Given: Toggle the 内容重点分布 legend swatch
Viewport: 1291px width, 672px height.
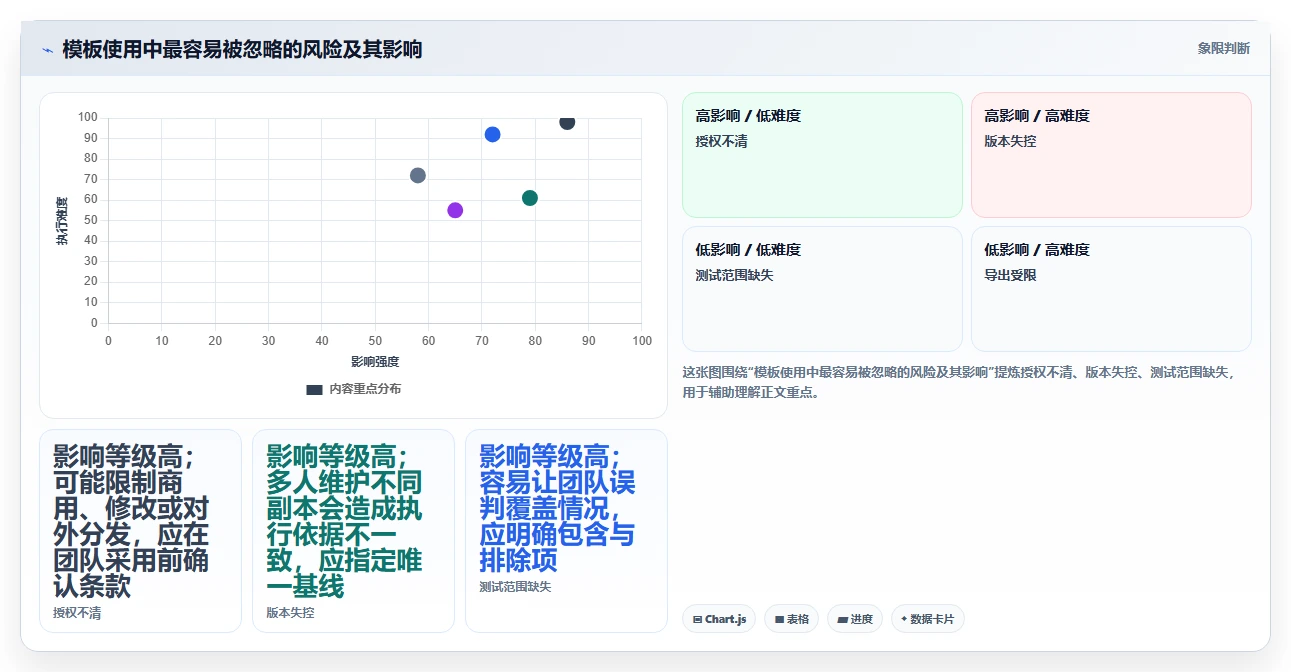Looking at the screenshot, I should click(x=314, y=389).
